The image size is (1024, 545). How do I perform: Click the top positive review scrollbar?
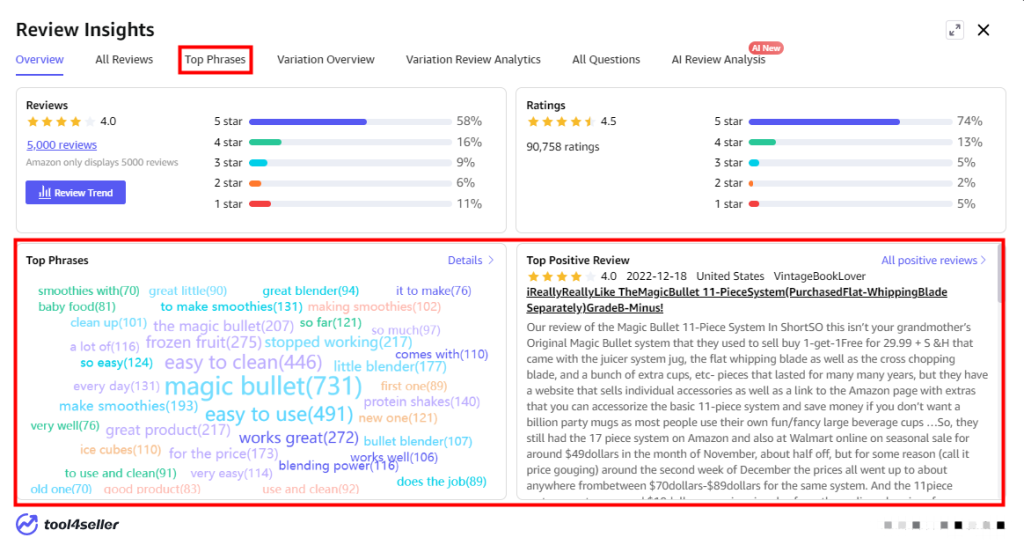[999, 274]
